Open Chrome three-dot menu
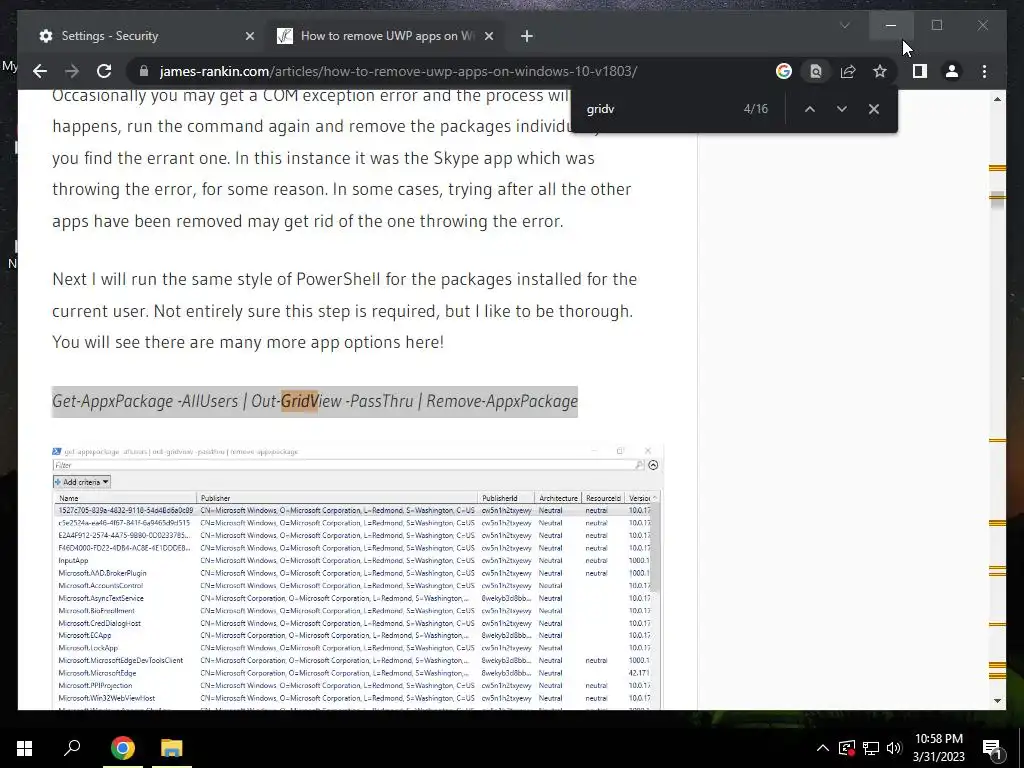The image size is (1024, 768). pyautogui.click(x=984, y=71)
